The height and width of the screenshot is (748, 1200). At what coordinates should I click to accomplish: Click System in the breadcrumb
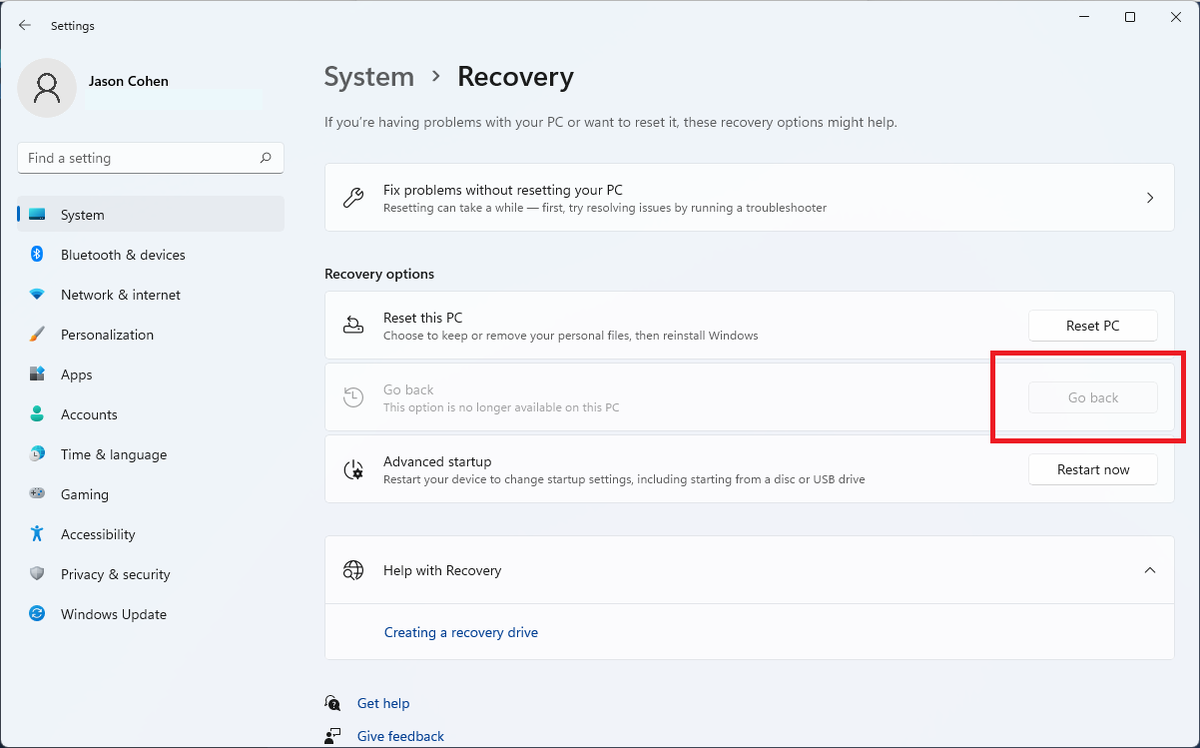tap(369, 77)
